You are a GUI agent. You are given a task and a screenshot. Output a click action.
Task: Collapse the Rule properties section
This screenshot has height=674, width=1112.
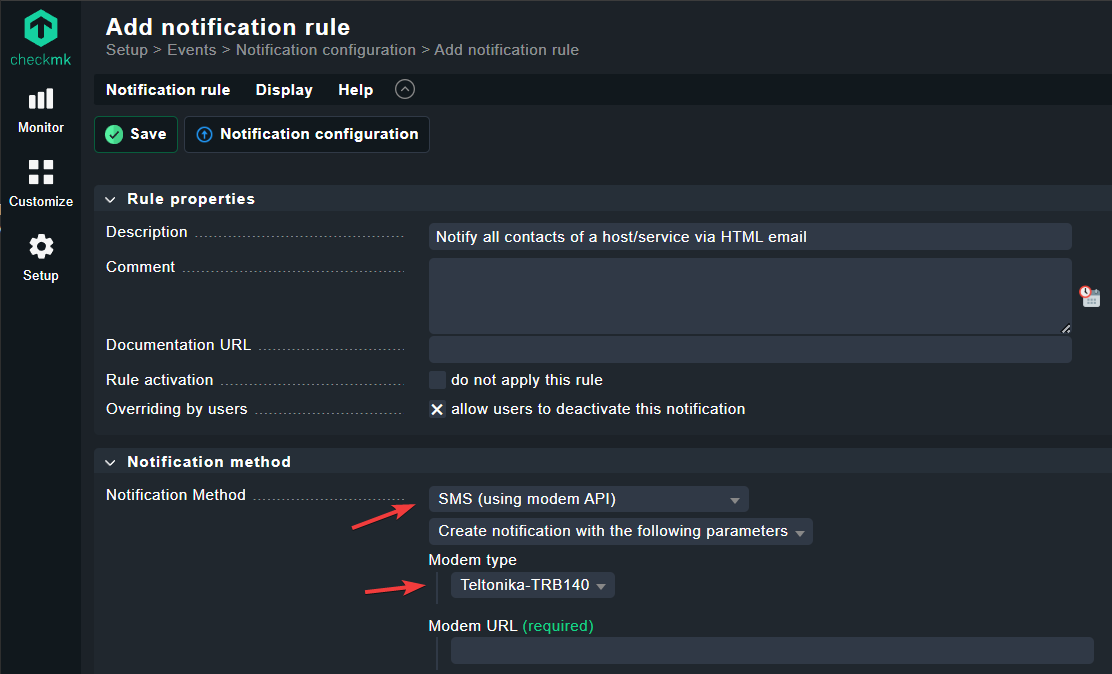[110, 199]
